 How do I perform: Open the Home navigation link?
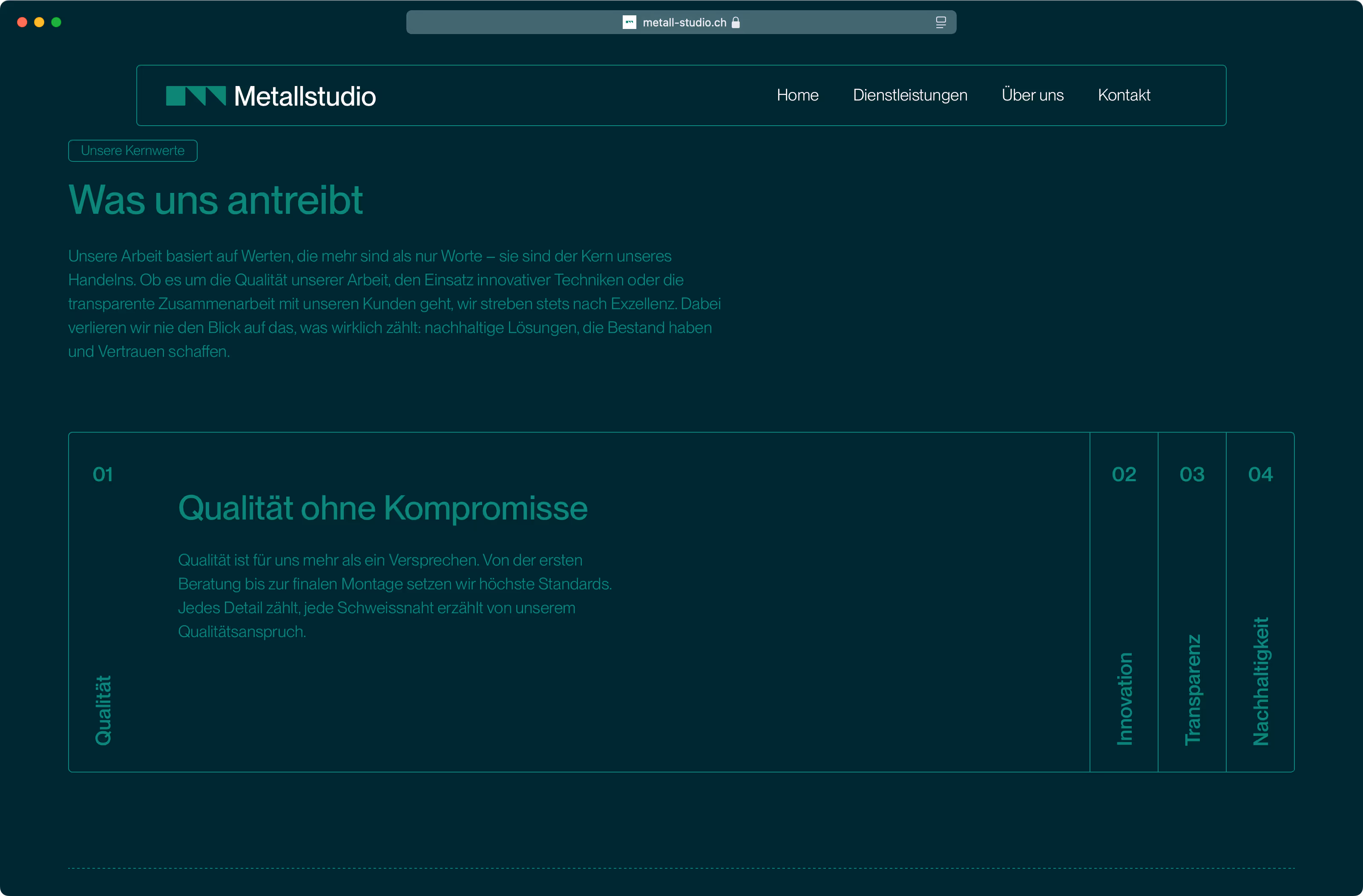click(x=798, y=95)
